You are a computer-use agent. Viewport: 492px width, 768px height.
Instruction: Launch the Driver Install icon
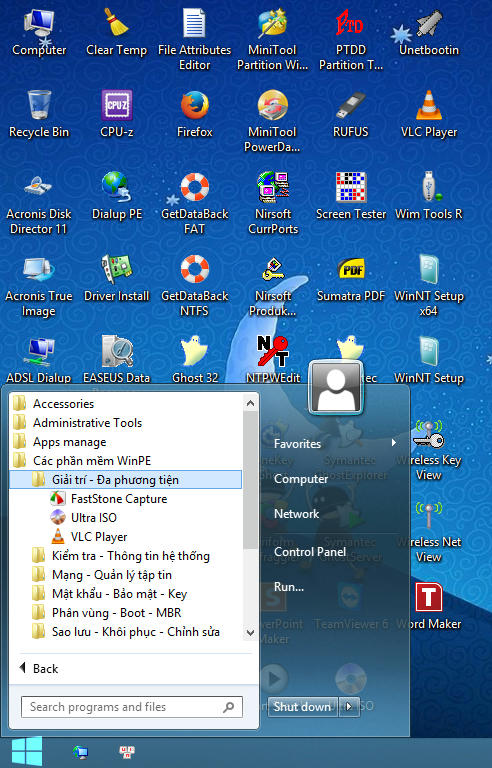click(x=117, y=279)
